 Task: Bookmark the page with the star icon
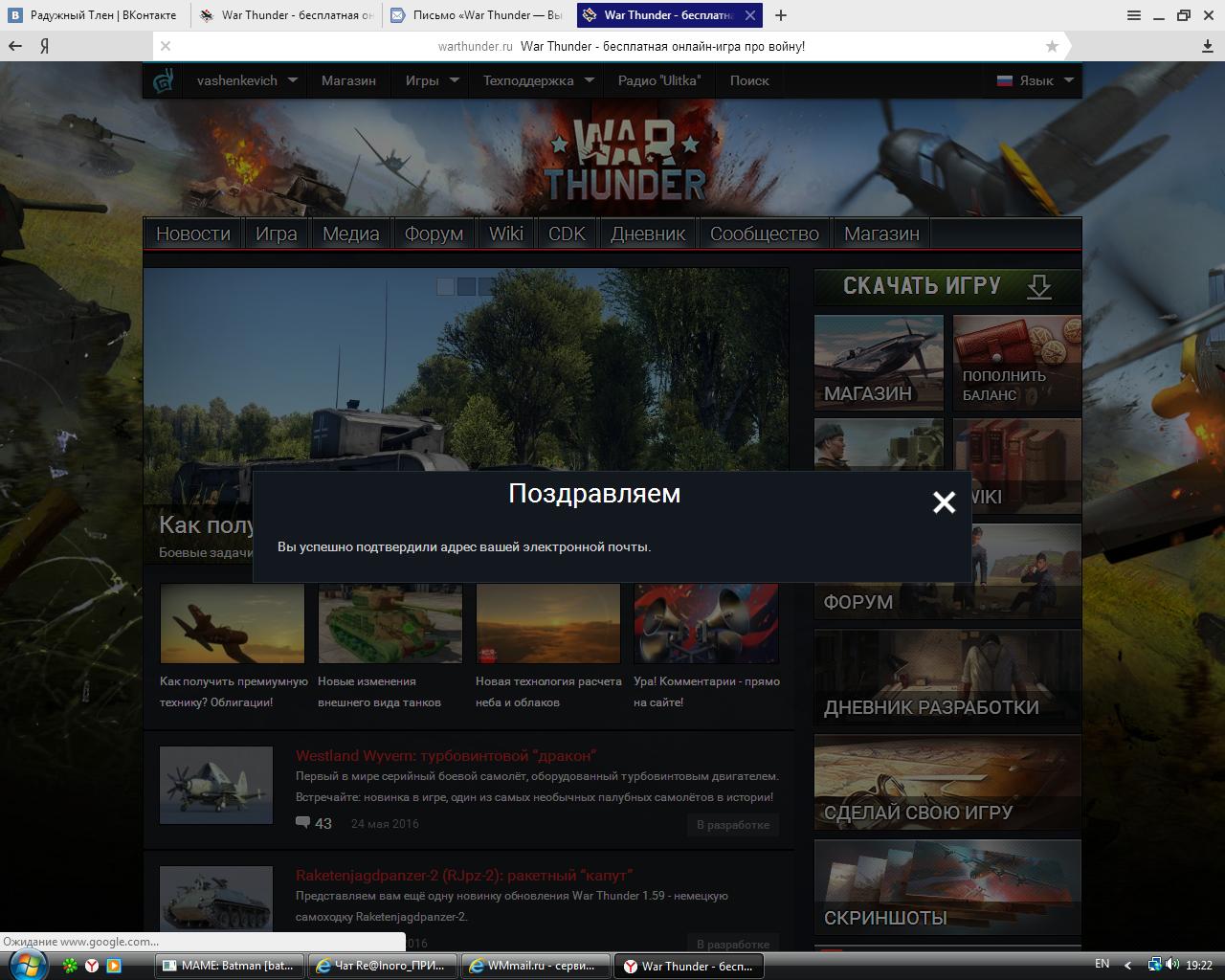[x=1053, y=46]
